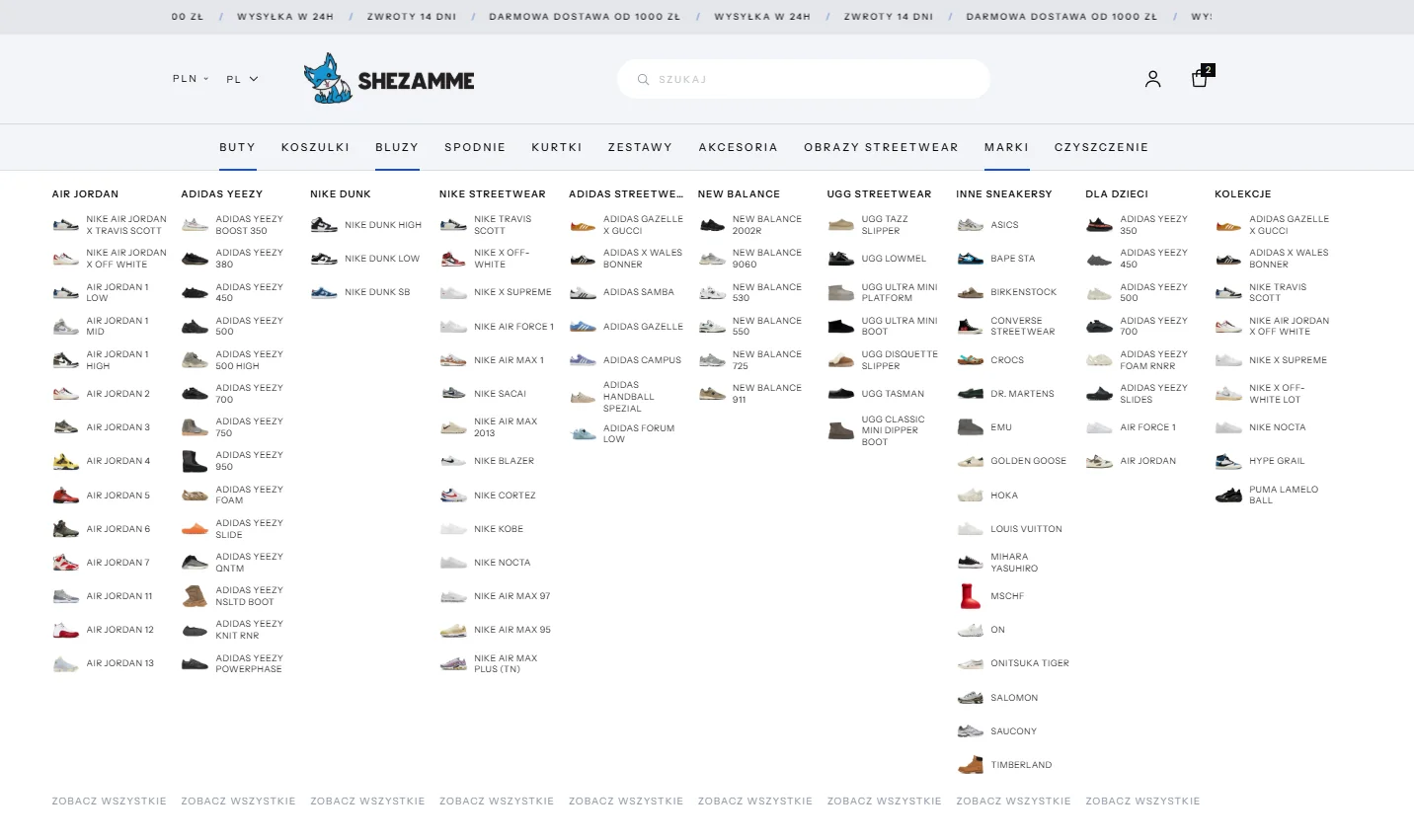Open the Spodnie menu tab

coord(475,147)
